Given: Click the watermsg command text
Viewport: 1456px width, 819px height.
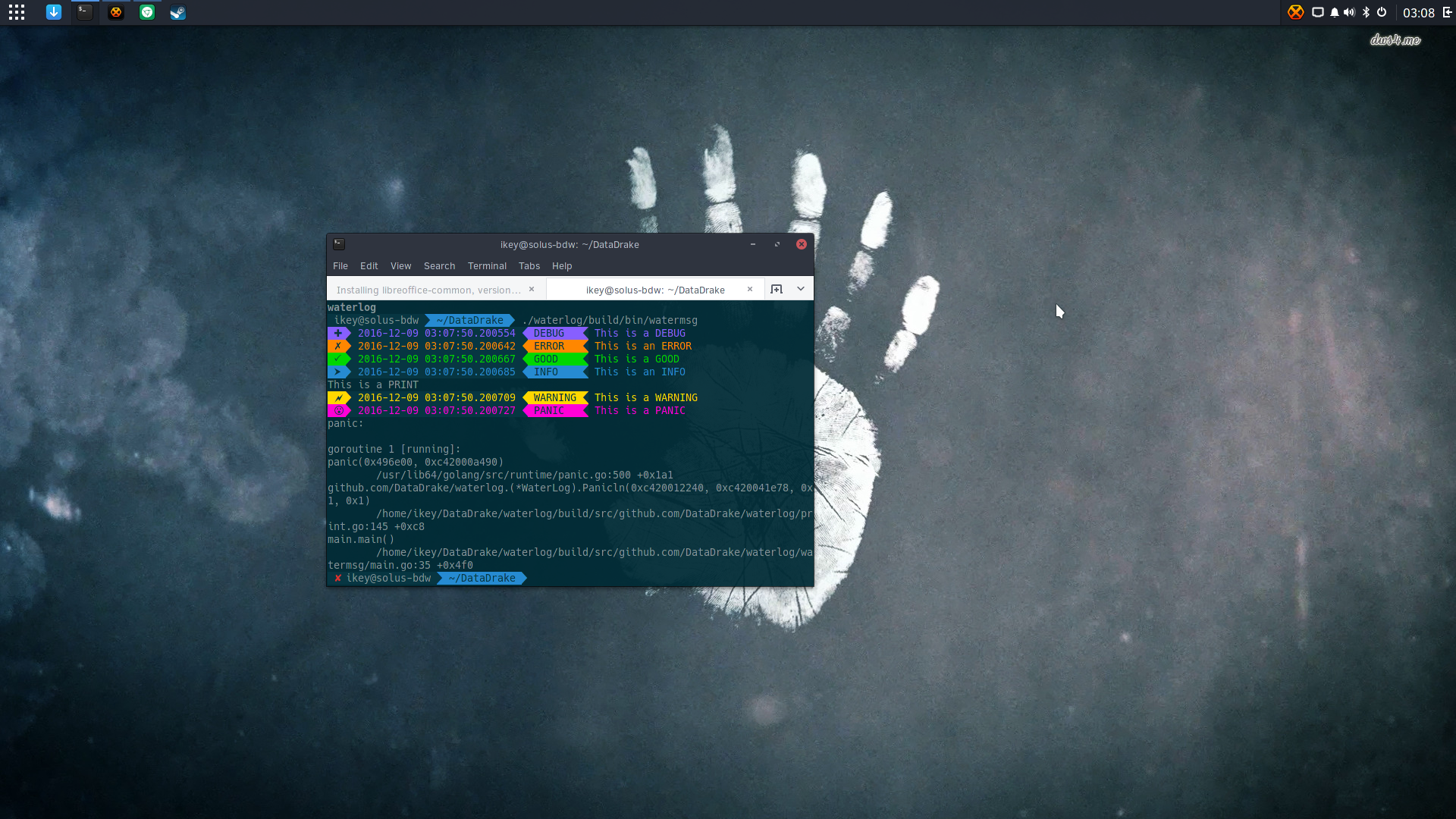Looking at the screenshot, I should point(610,320).
